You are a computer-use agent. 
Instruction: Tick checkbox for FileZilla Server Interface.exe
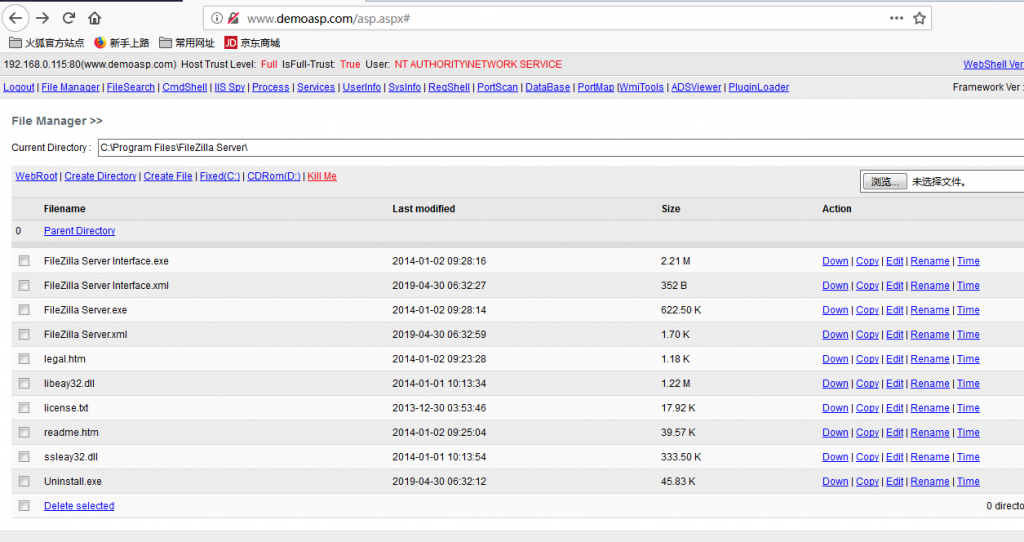click(x=24, y=261)
